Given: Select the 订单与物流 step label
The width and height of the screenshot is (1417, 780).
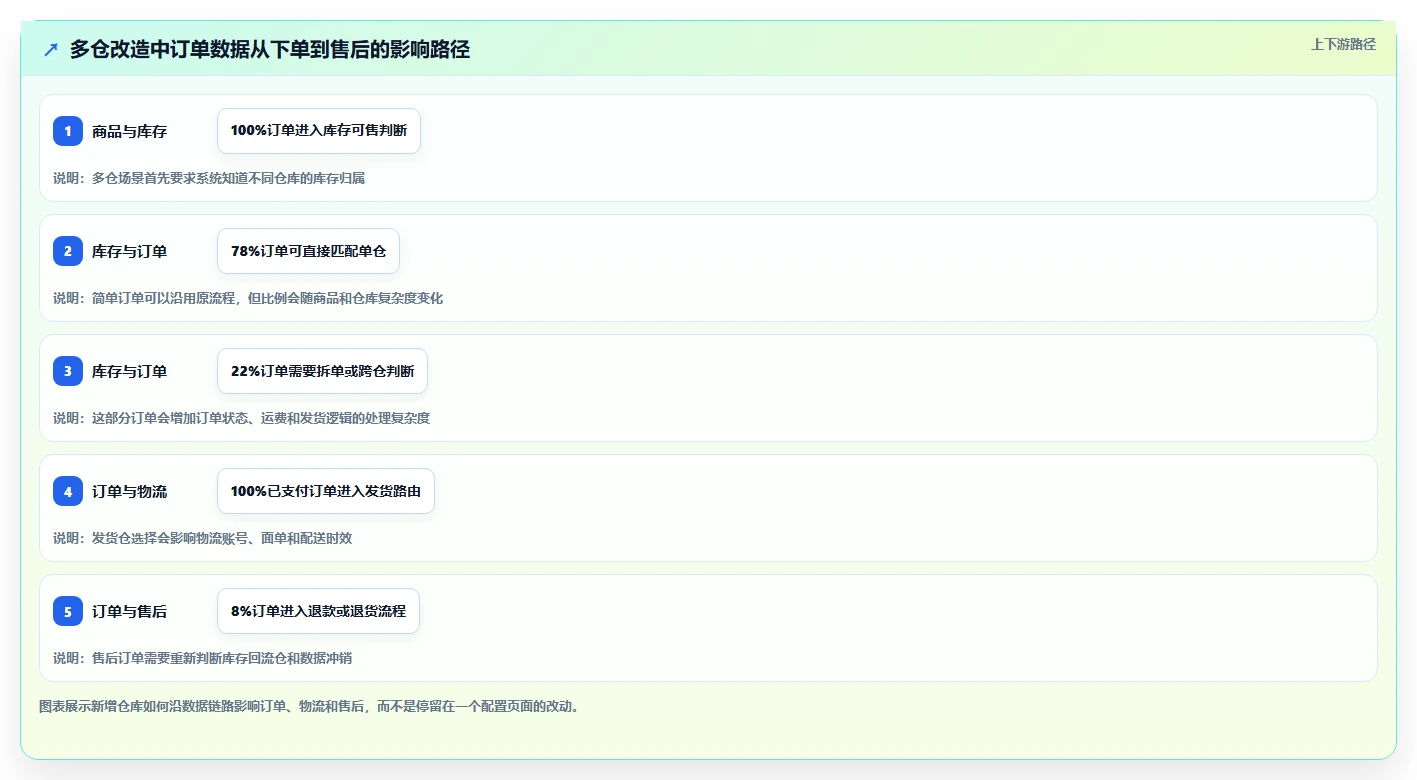Looking at the screenshot, I should coord(129,491).
